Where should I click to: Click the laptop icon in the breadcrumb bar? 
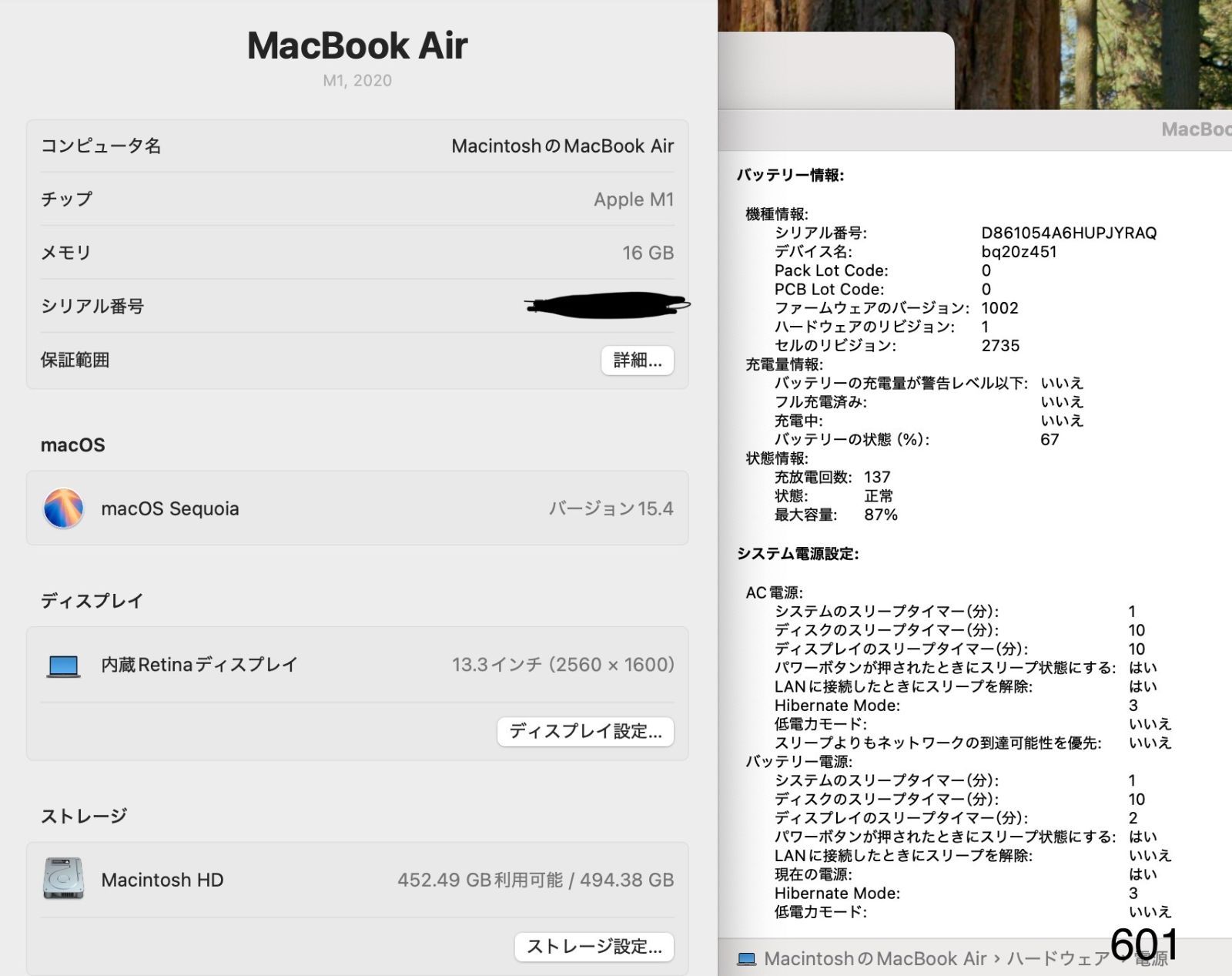745,958
